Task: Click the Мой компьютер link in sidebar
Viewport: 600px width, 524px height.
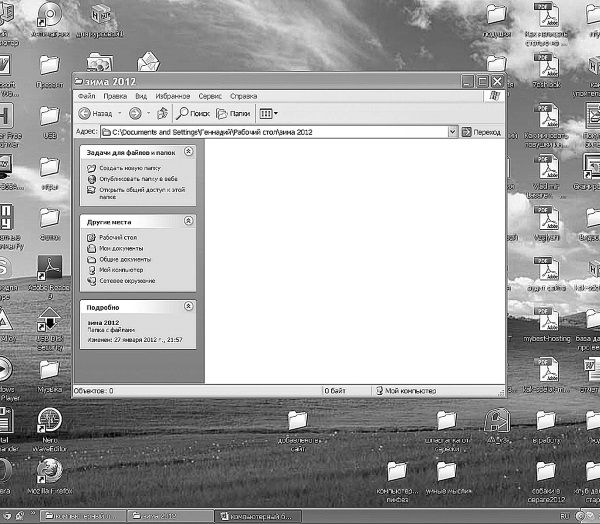Action: tap(121, 270)
